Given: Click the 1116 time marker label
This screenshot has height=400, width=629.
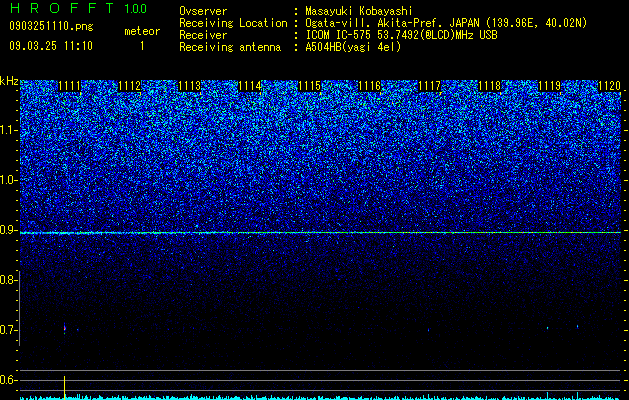Looking at the screenshot, I should tap(369, 86).
